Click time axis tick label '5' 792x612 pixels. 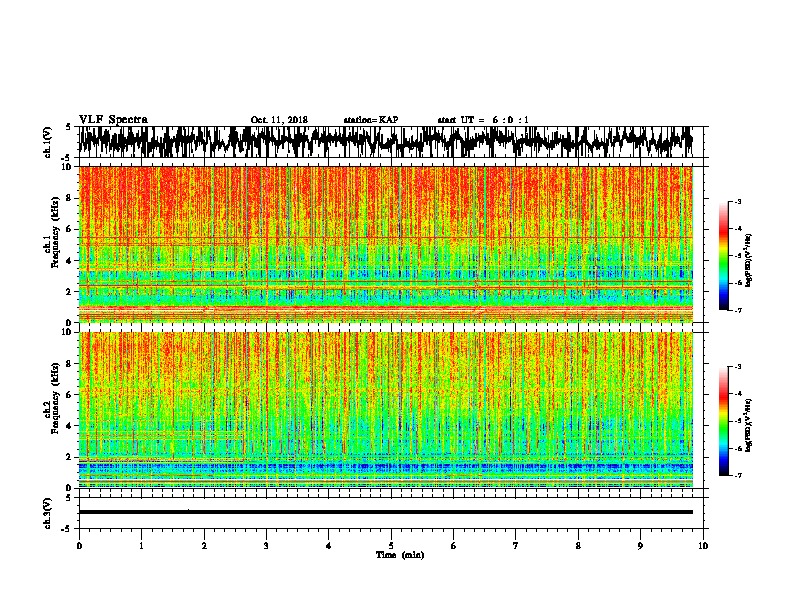391,546
